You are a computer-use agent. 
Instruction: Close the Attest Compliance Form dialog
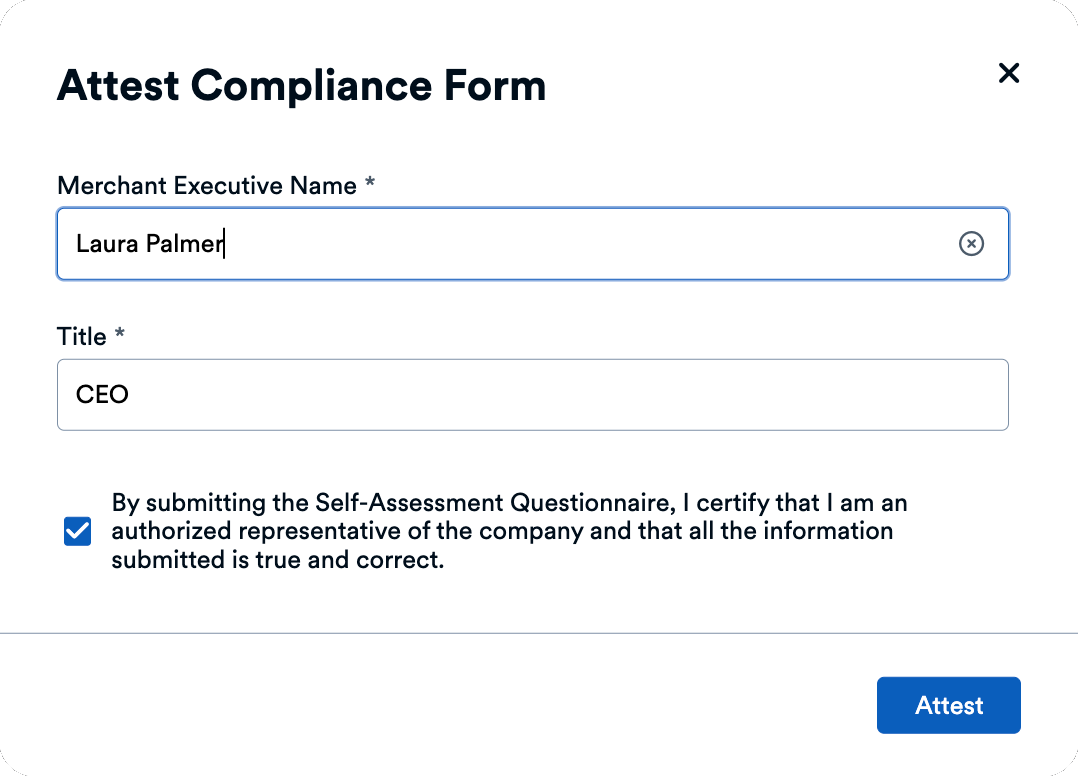[1008, 73]
